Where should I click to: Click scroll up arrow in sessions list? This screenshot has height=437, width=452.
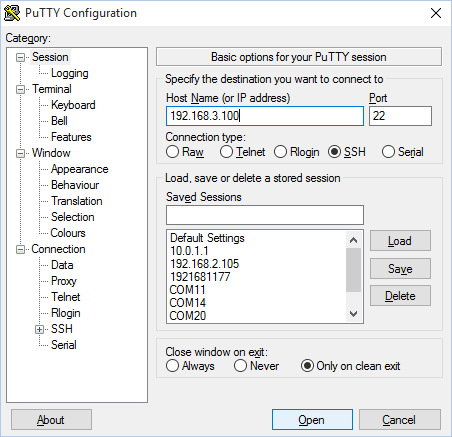coord(353,240)
